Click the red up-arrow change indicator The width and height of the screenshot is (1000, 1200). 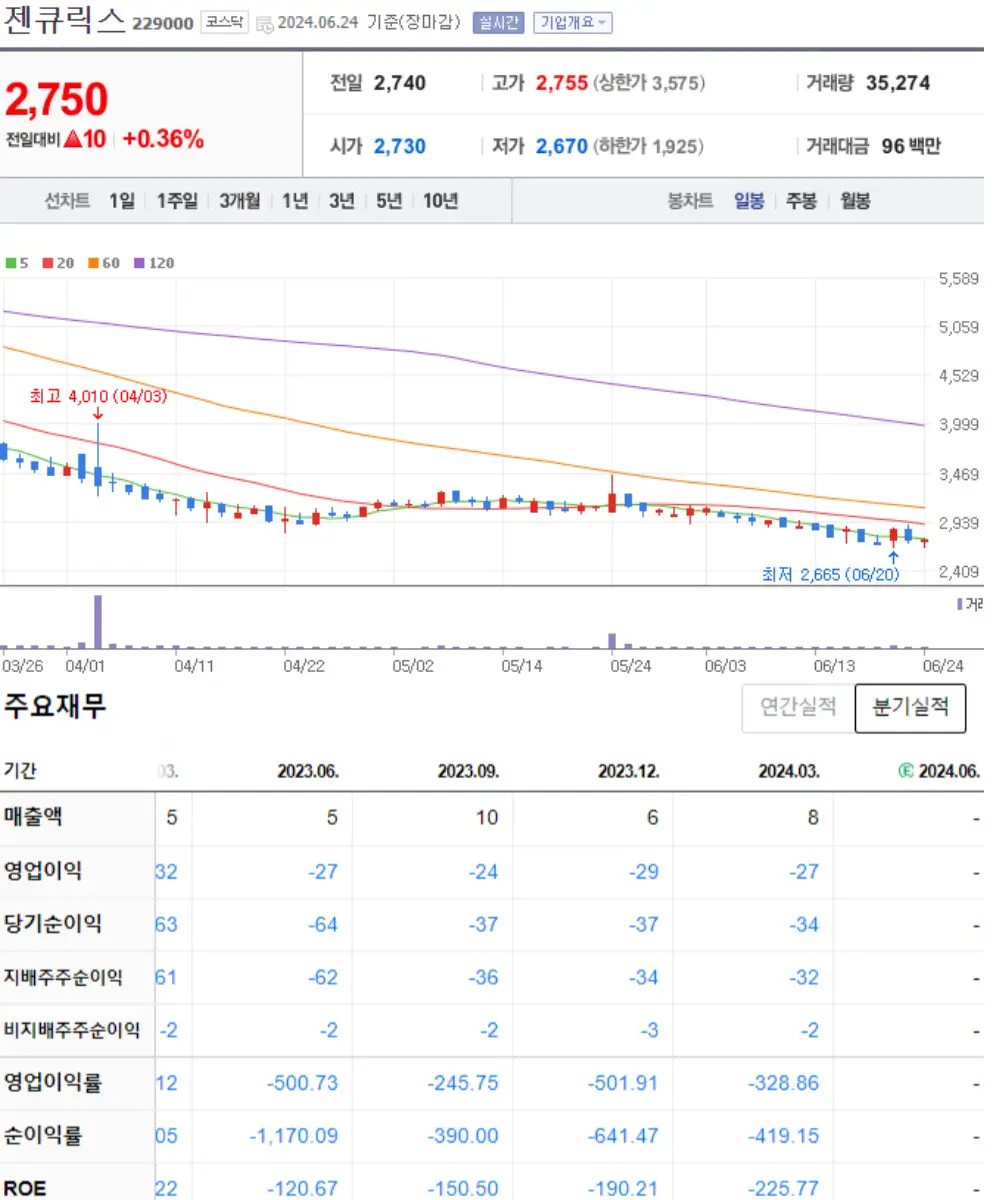(x=72, y=140)
